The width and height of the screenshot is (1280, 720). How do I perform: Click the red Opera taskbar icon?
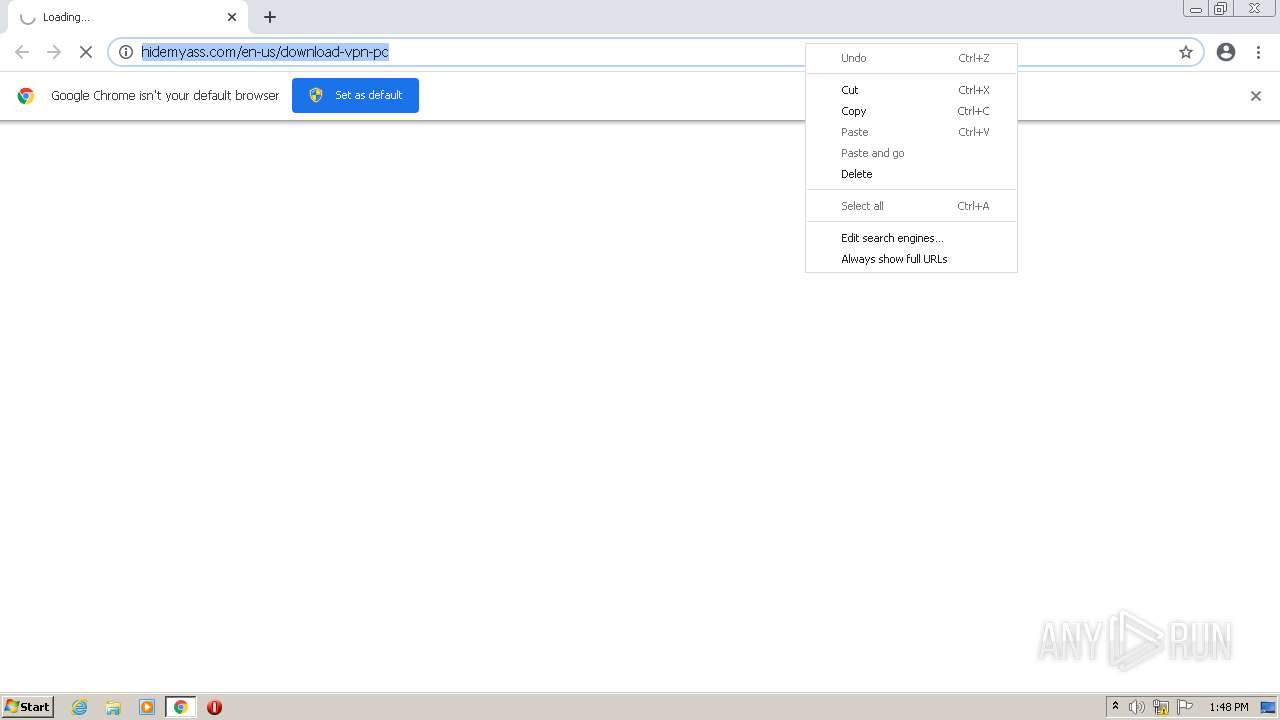[214, 707]
